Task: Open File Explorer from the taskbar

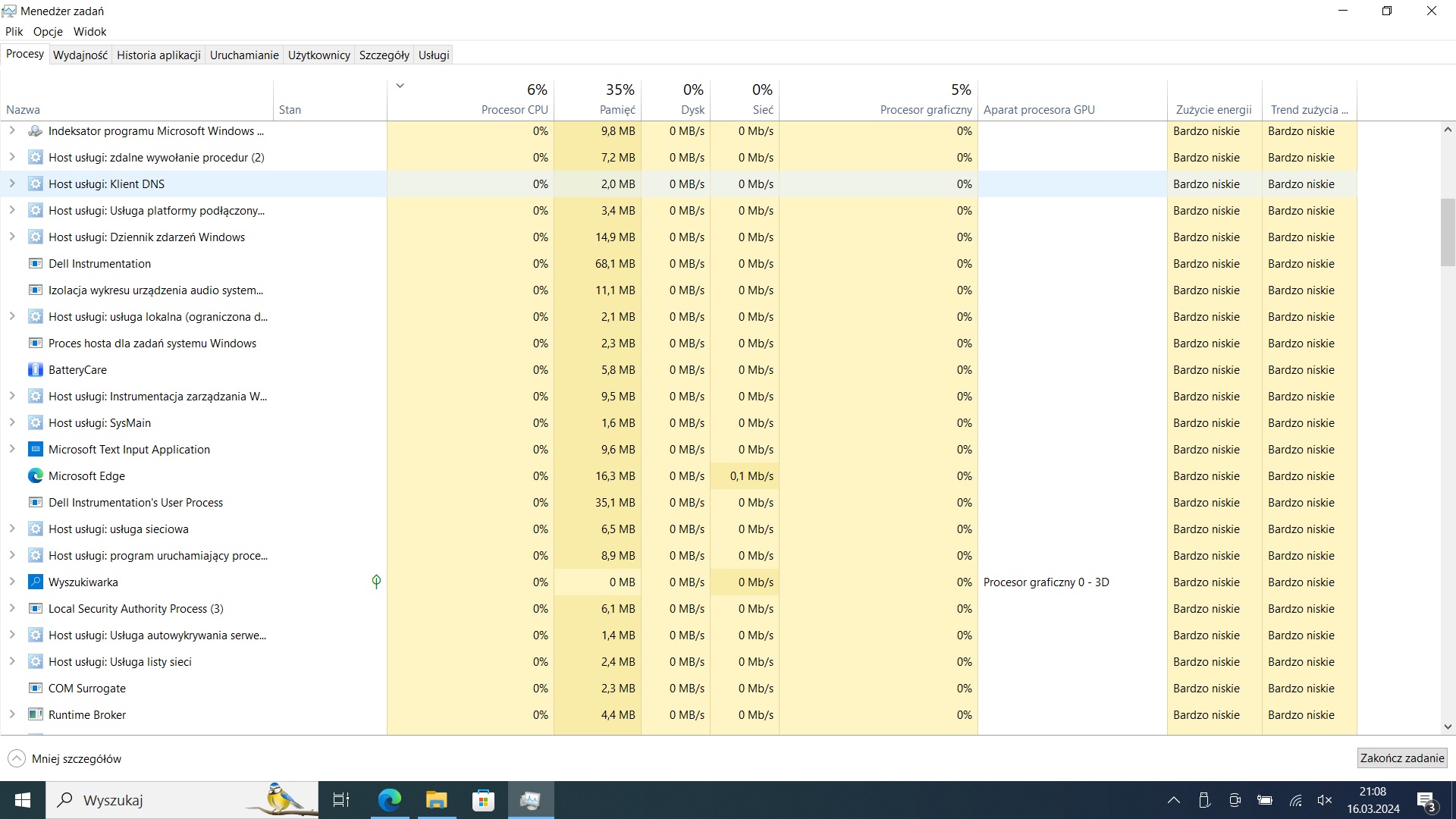Action: click(436, 800)
